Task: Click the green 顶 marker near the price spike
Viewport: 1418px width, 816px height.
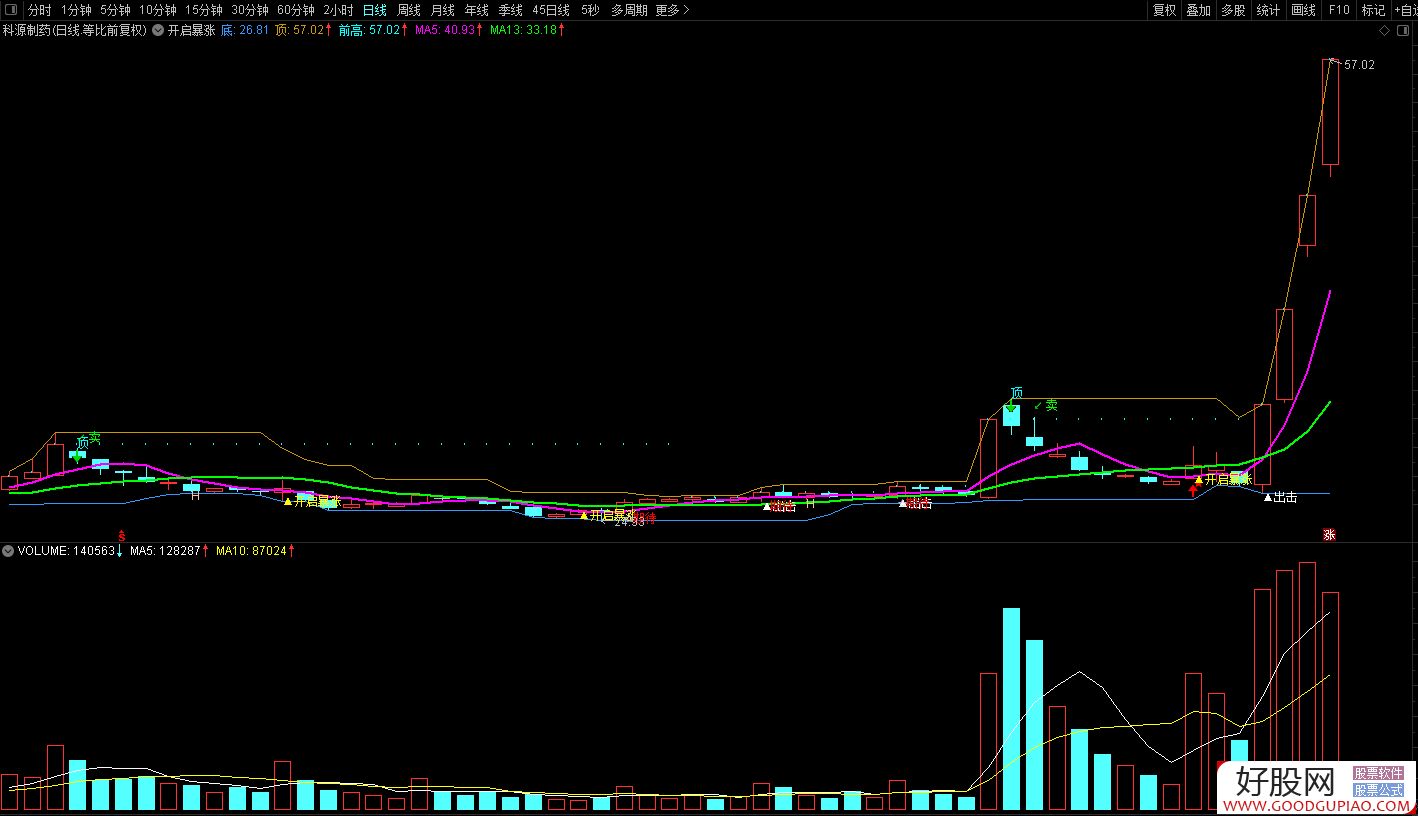Action: [x=1016, y=392]
